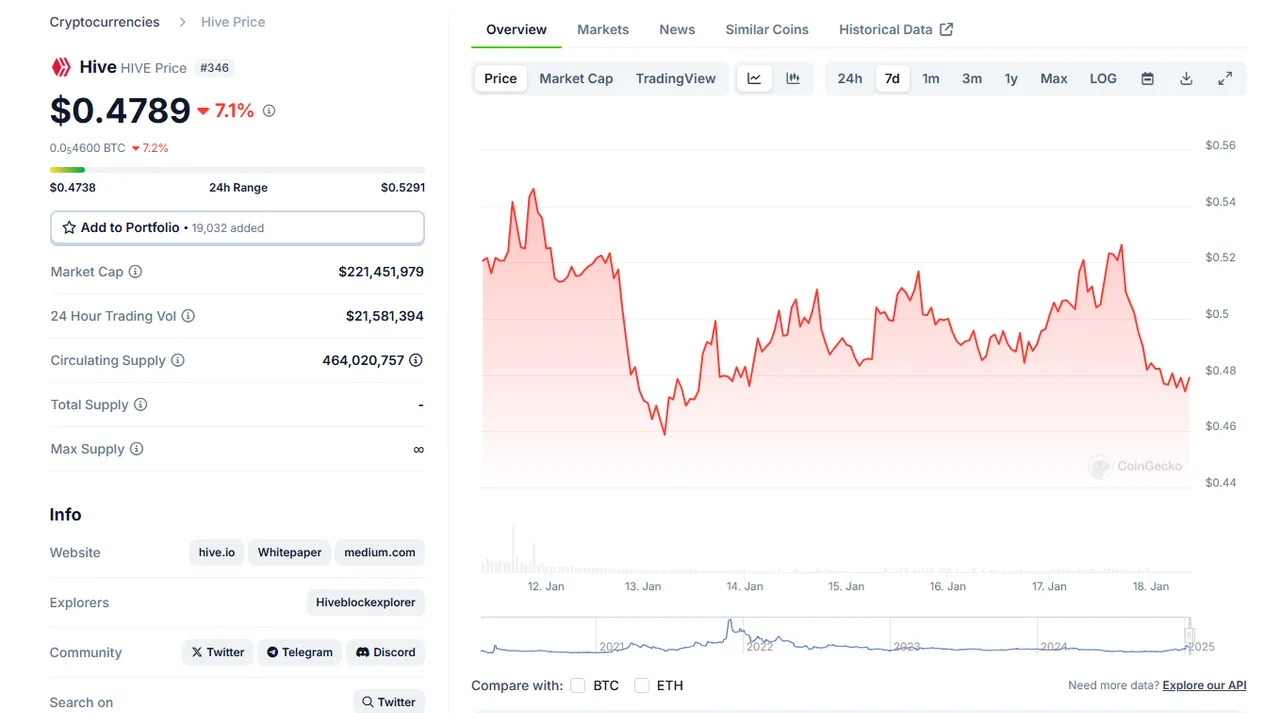The height and width of the screenshot is (713, 1280).
Task: Click the $0.5291 24h high value
Action: pyautogui.click(x=403, y=188)
